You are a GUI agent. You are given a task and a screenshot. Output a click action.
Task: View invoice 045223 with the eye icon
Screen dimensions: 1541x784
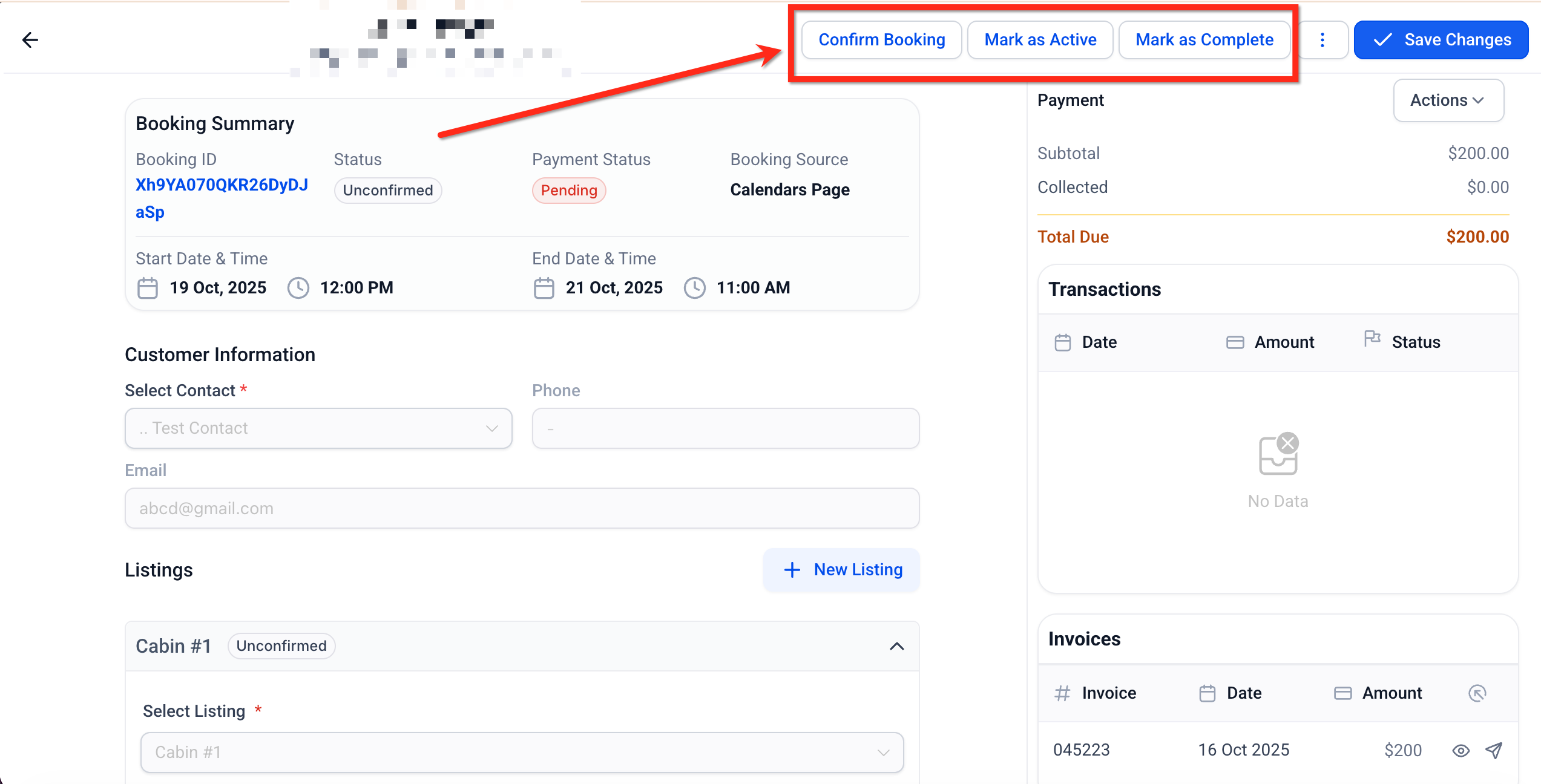click(x=1460, y=751)
